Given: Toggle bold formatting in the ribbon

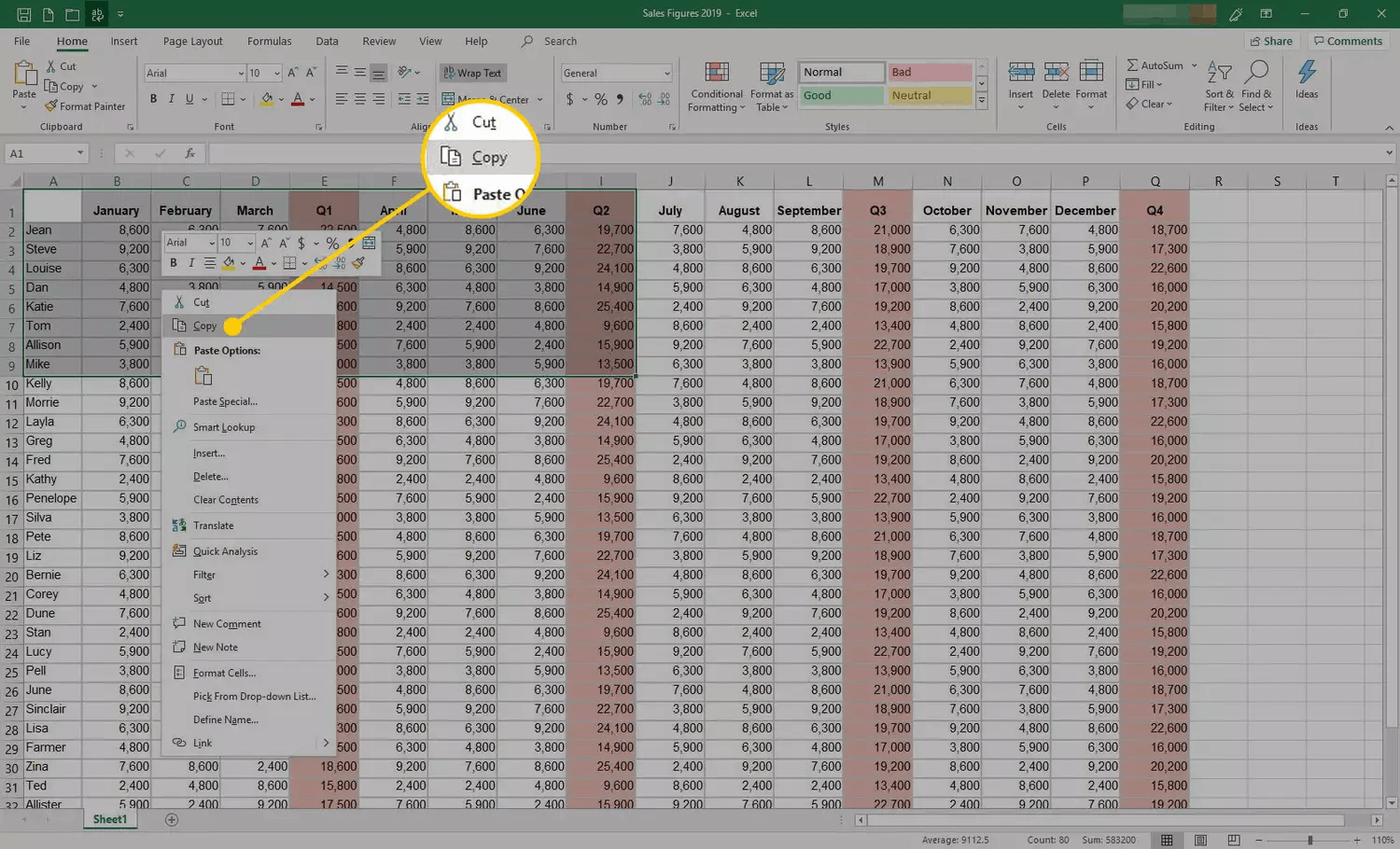Looking at the screenshot, I should (x=153, y=99).
